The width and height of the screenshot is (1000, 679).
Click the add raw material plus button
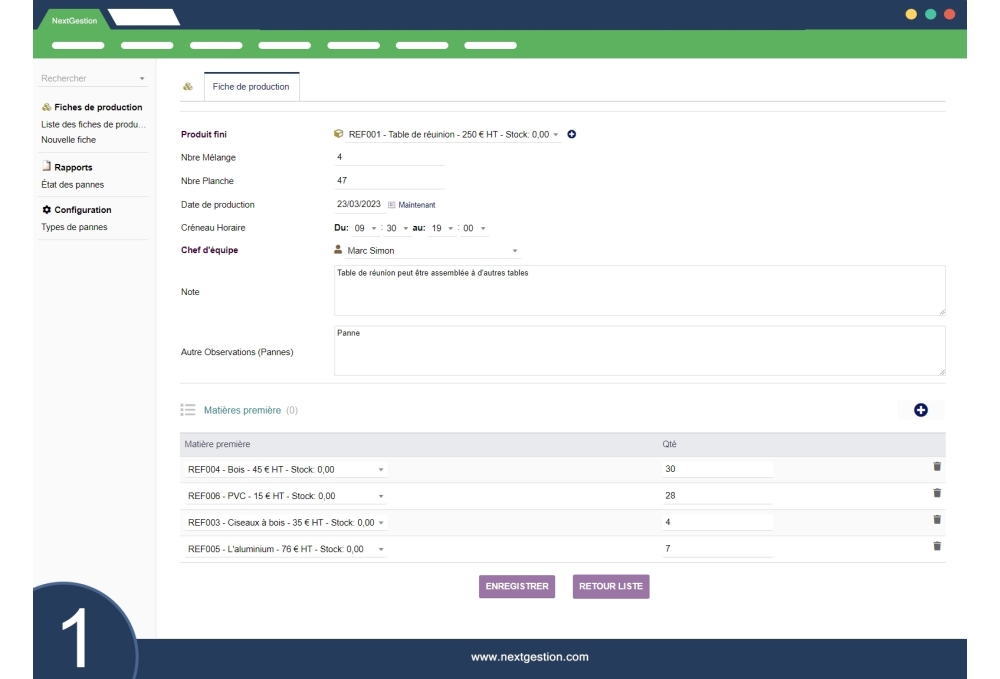[920, 410]
